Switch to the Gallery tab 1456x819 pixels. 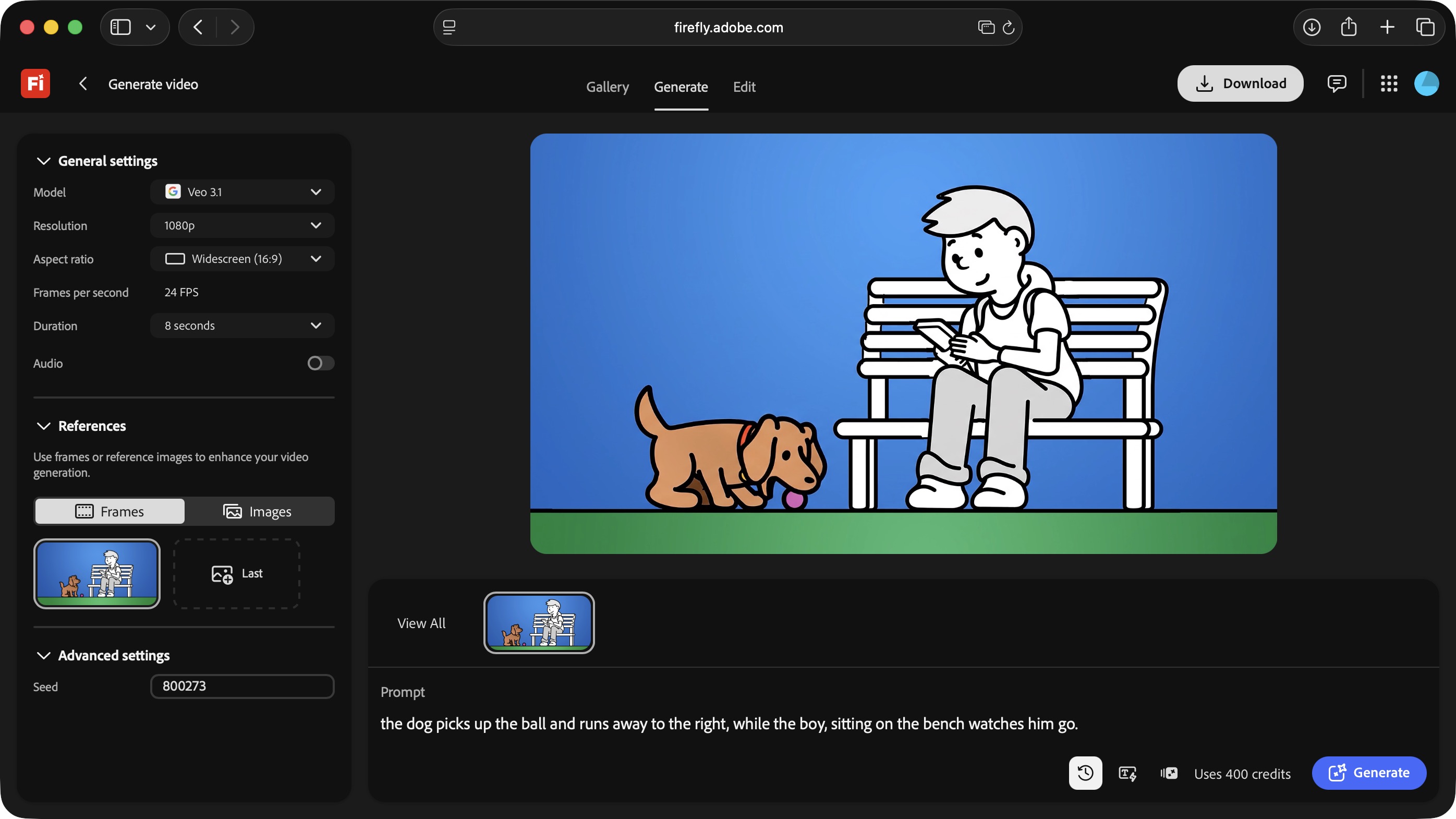607,87
